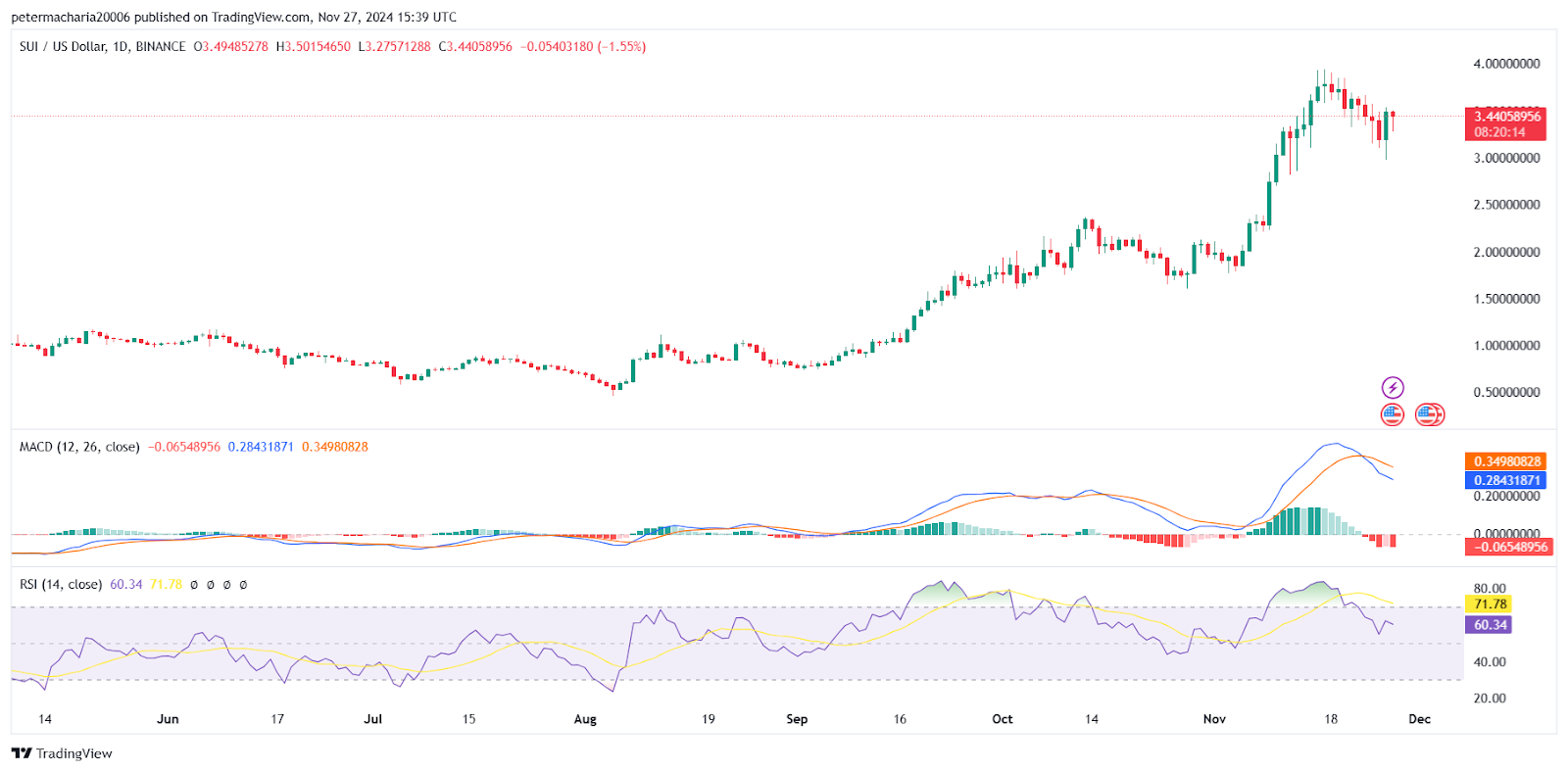Viewport: 1568px width, 772px height.
Task: Click the stacked US flags event icon
Action: click(x=1429, y=414)
